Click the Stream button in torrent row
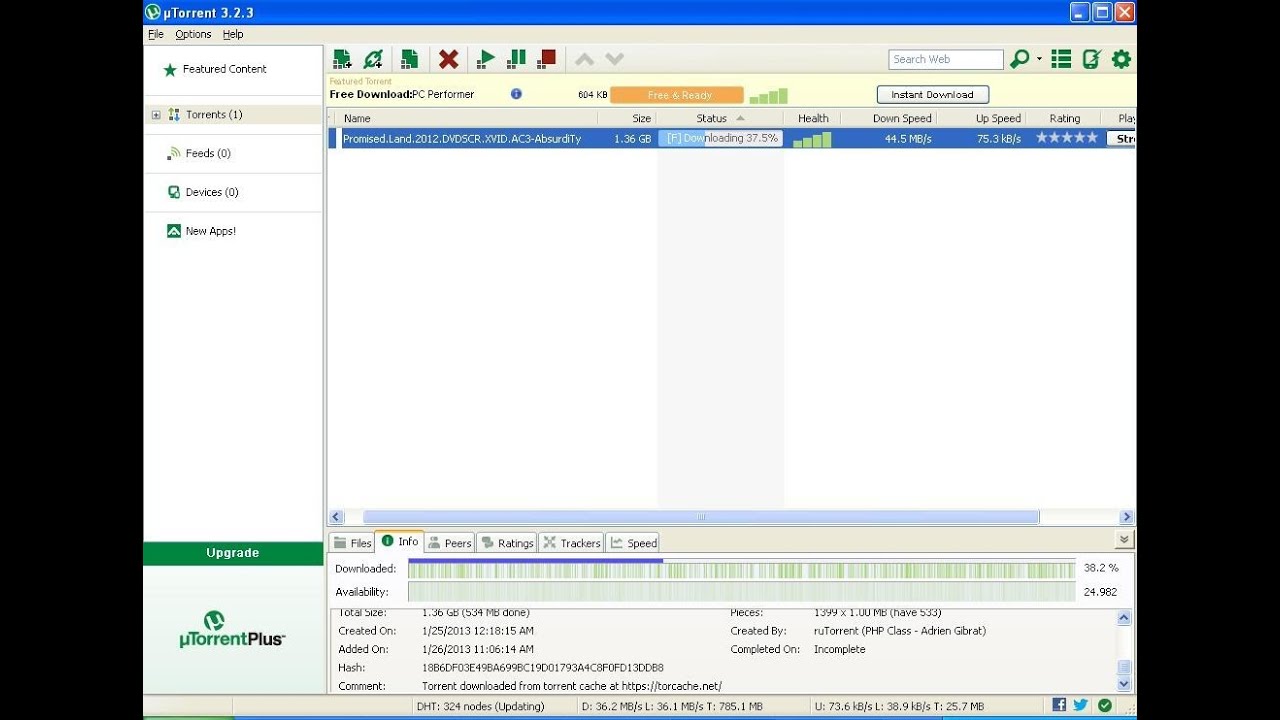The image size is (1280, 720). 1121,138
